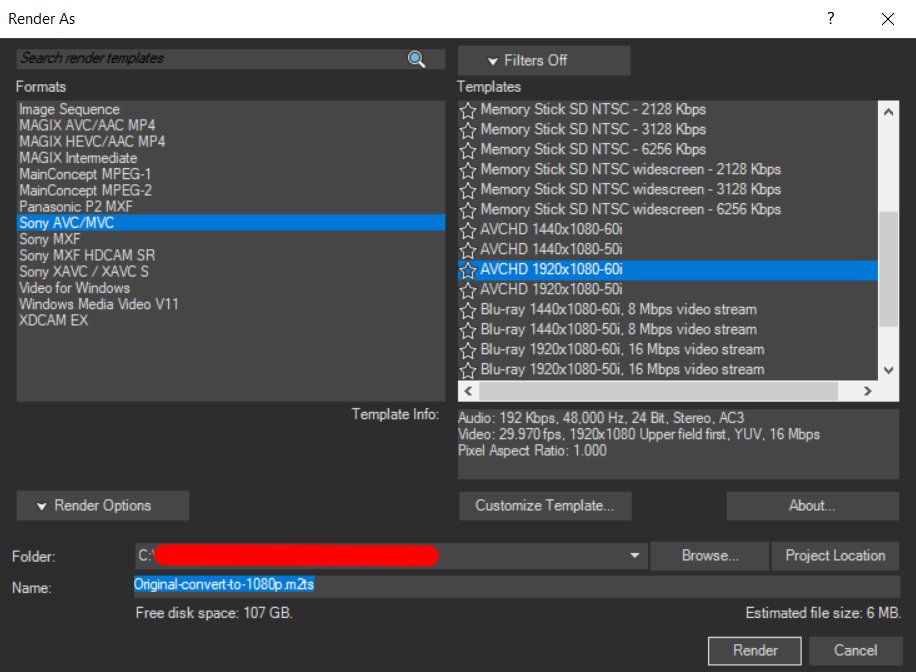
Task: Expand the Render Options section
Action: coord(103,505)
